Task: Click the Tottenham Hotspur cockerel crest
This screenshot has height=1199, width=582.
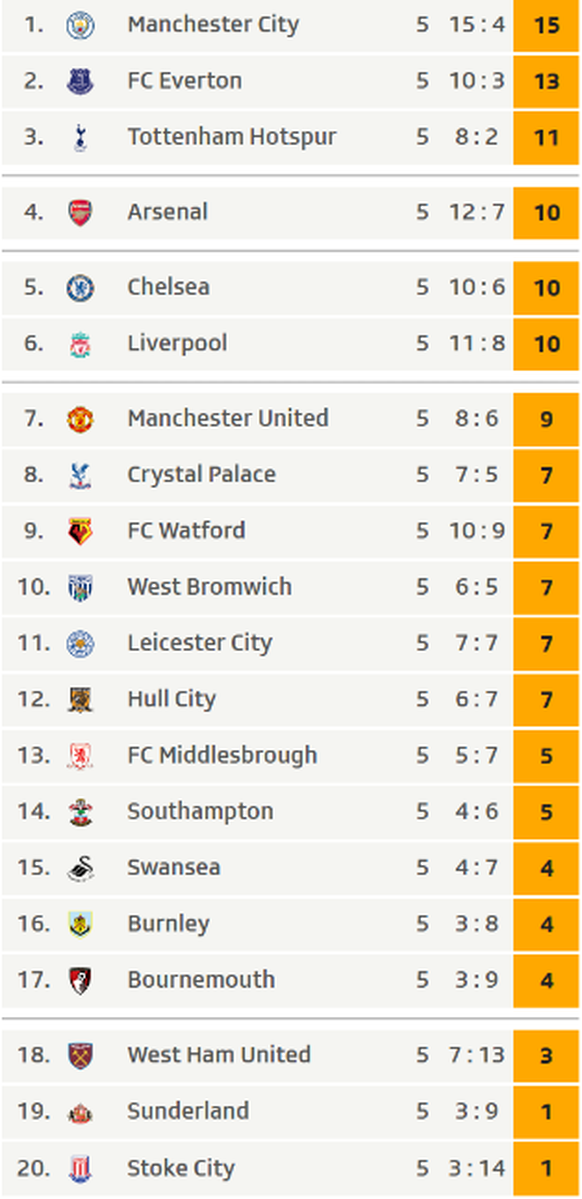Action: click(x=80, y=138)
